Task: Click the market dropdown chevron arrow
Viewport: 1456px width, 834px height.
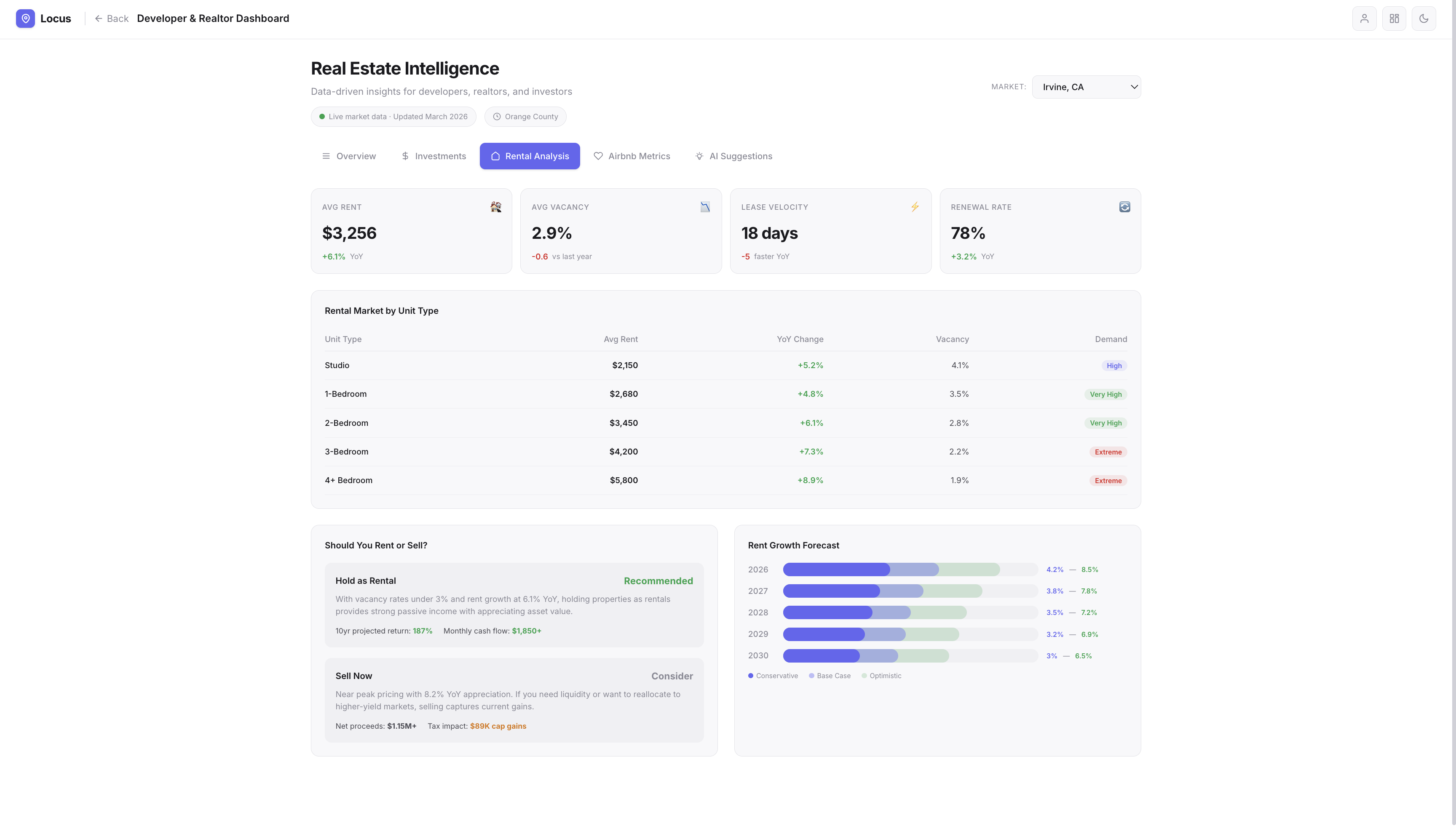Action: (x=1134, y=87)
